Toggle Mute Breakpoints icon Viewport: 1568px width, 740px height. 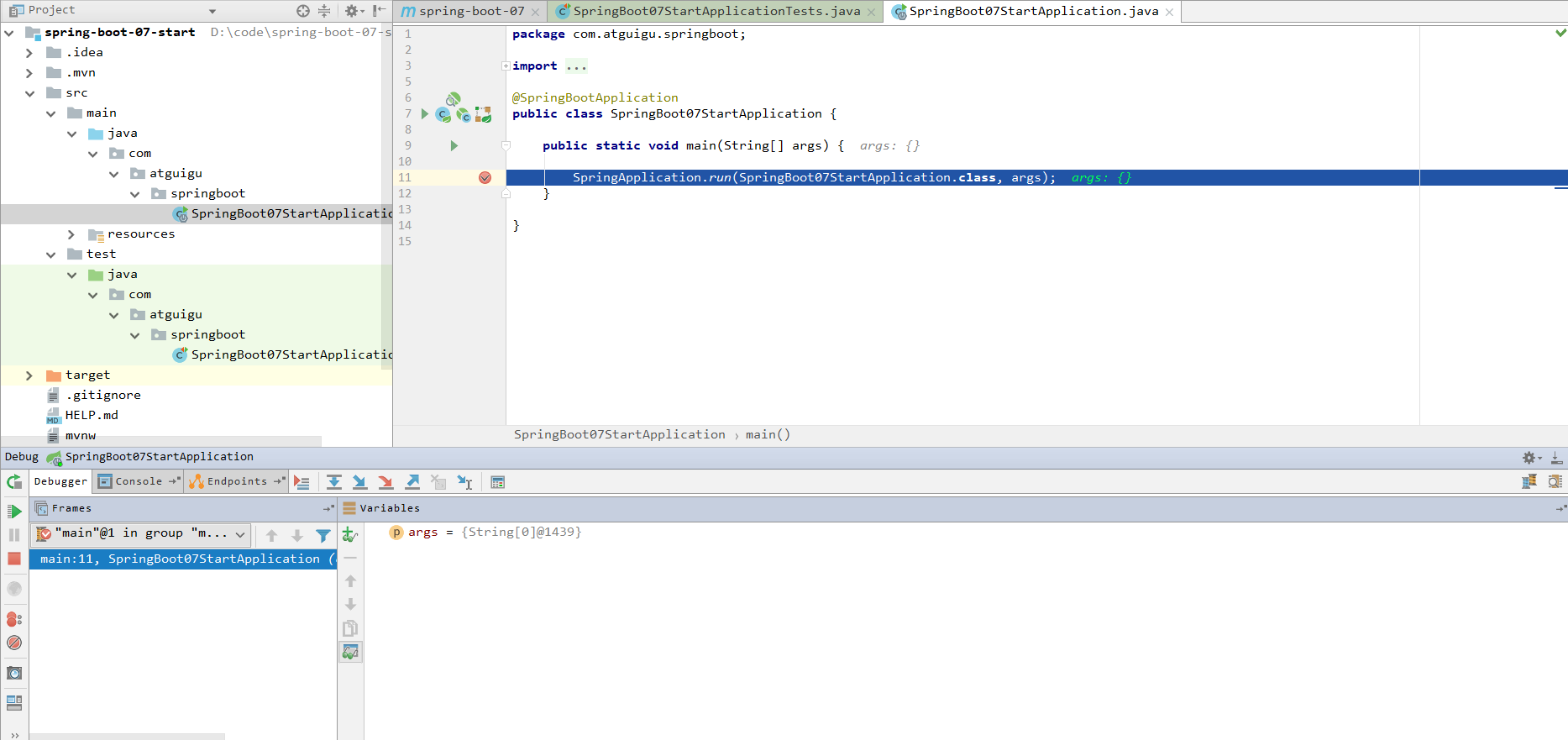(x=14, y=643)
